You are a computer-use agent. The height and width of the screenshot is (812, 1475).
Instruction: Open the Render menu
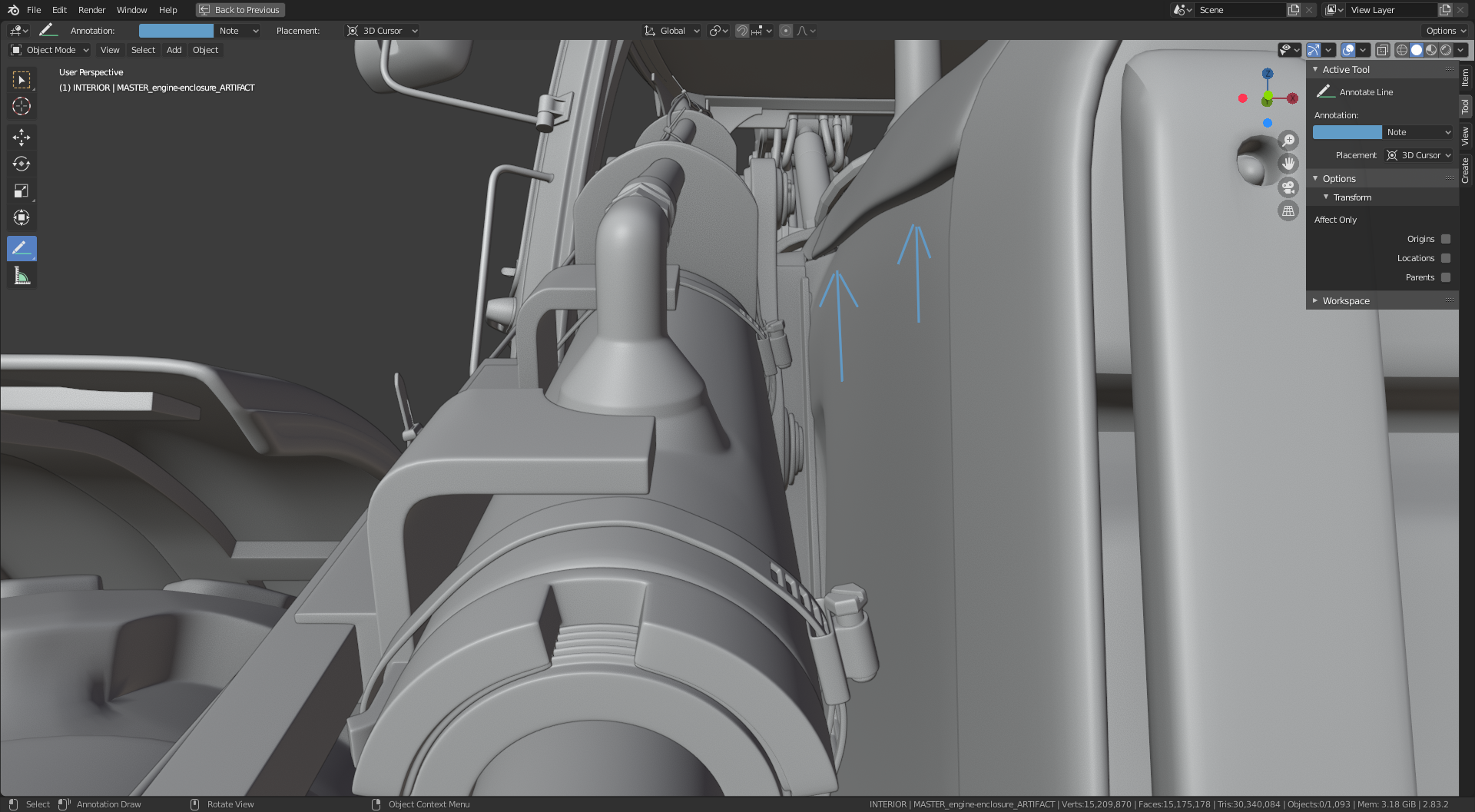pyautogui.click(x=91, y=10)
